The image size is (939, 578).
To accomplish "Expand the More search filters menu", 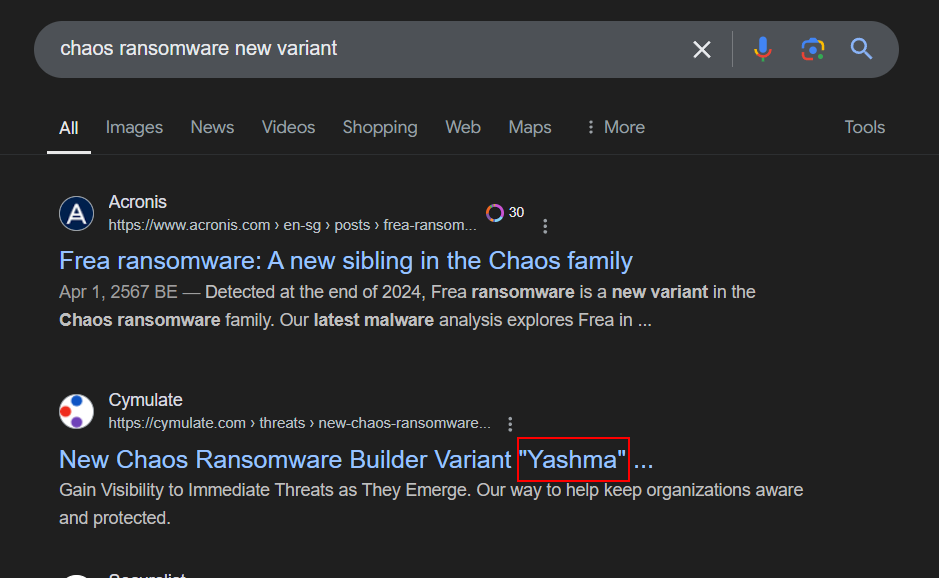I will point(616,127).
